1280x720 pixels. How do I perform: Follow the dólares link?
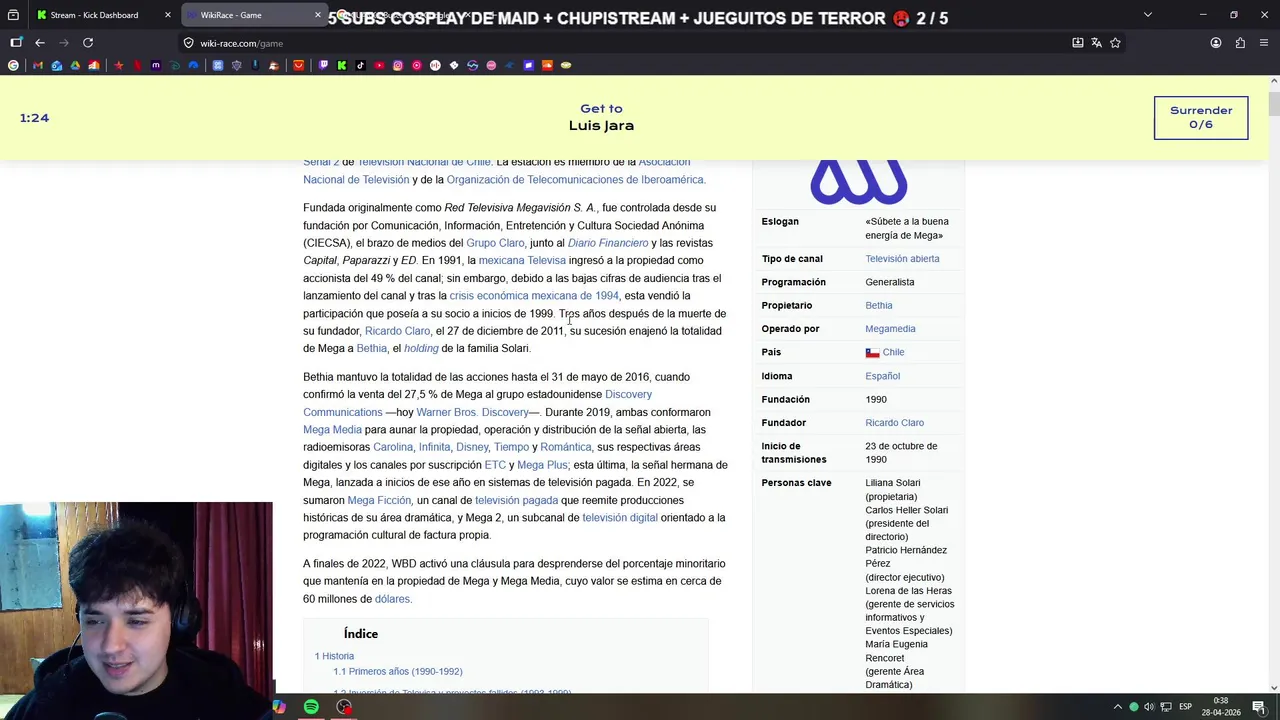pyautogui.click(x=392, y=599)
